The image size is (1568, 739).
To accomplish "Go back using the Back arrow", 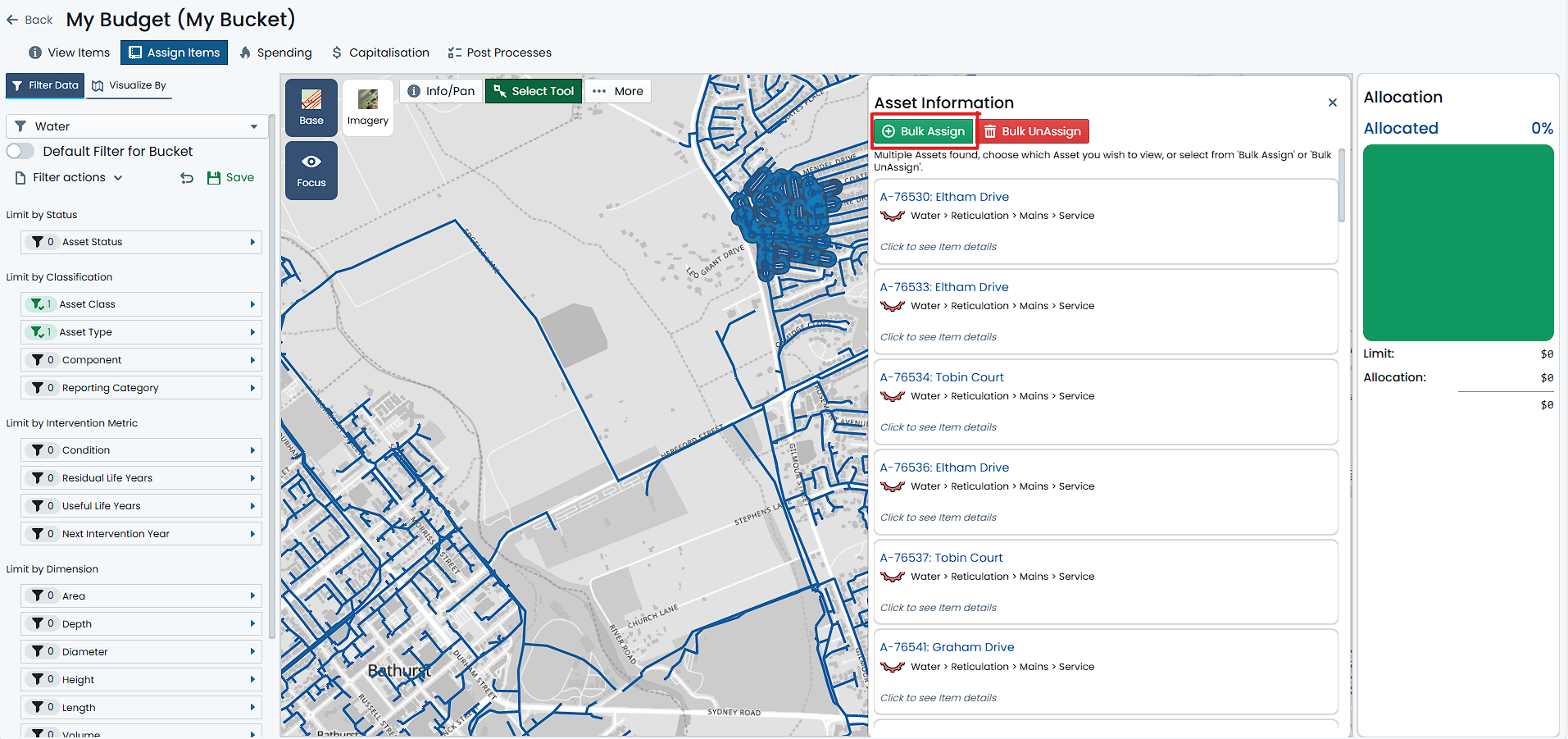I will 30,20.
